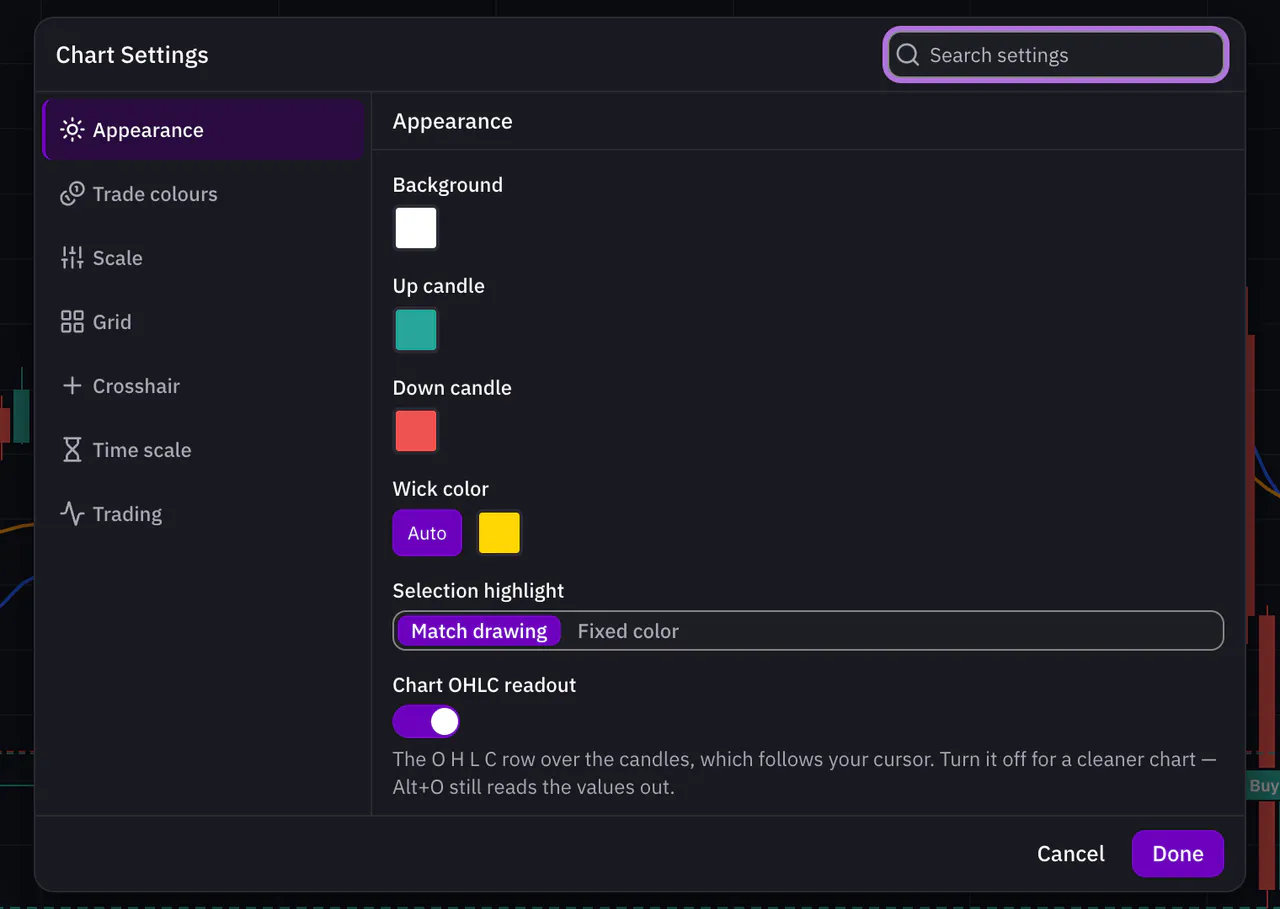Click the Background label
1280x909 pixels.
[447, 184]
